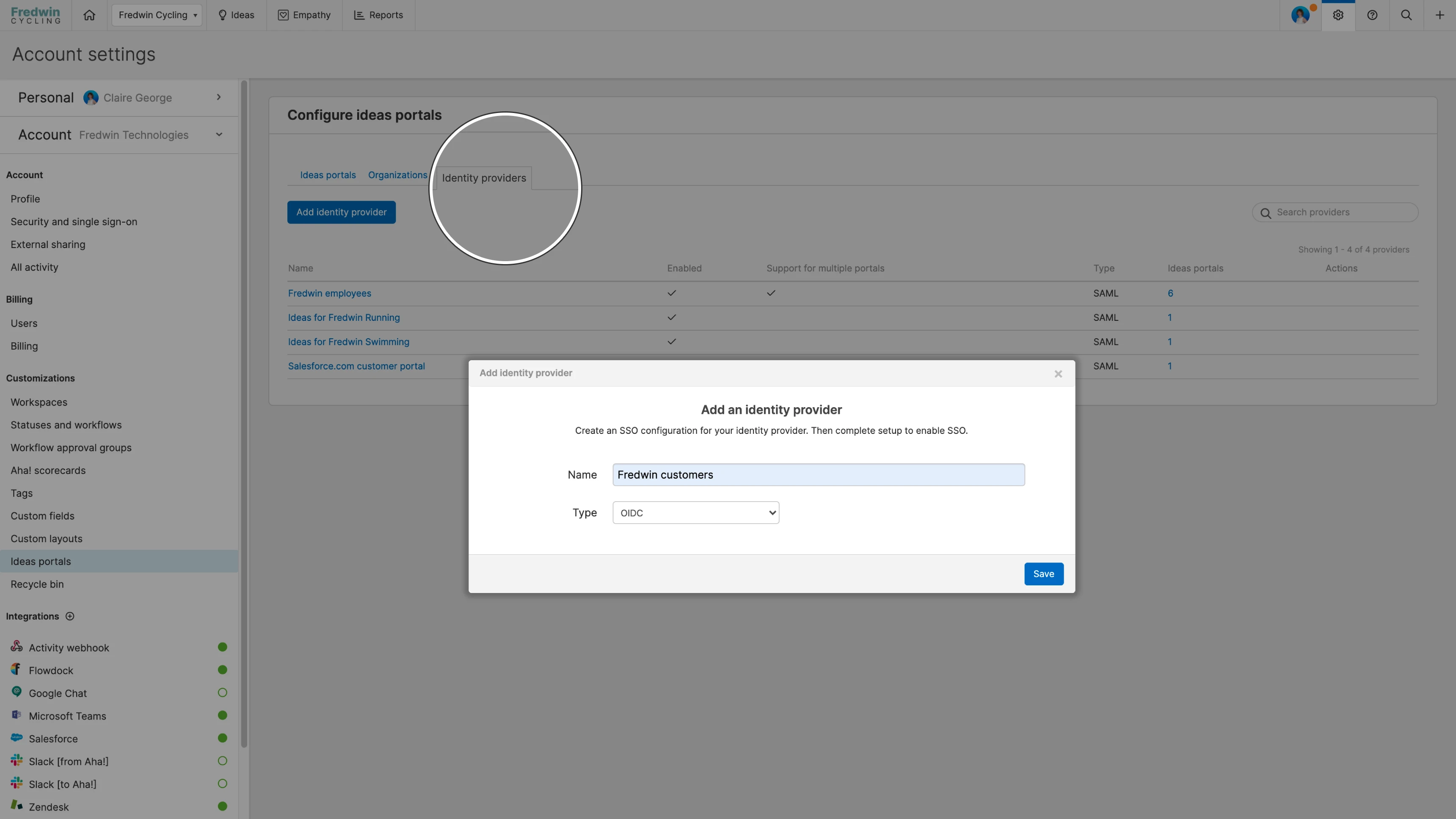The width and height of the screenshot is (1456, 819).
Task: Open the Type dropdown showing OIDC
Action: pyautogui.click(x=695, y=513)
